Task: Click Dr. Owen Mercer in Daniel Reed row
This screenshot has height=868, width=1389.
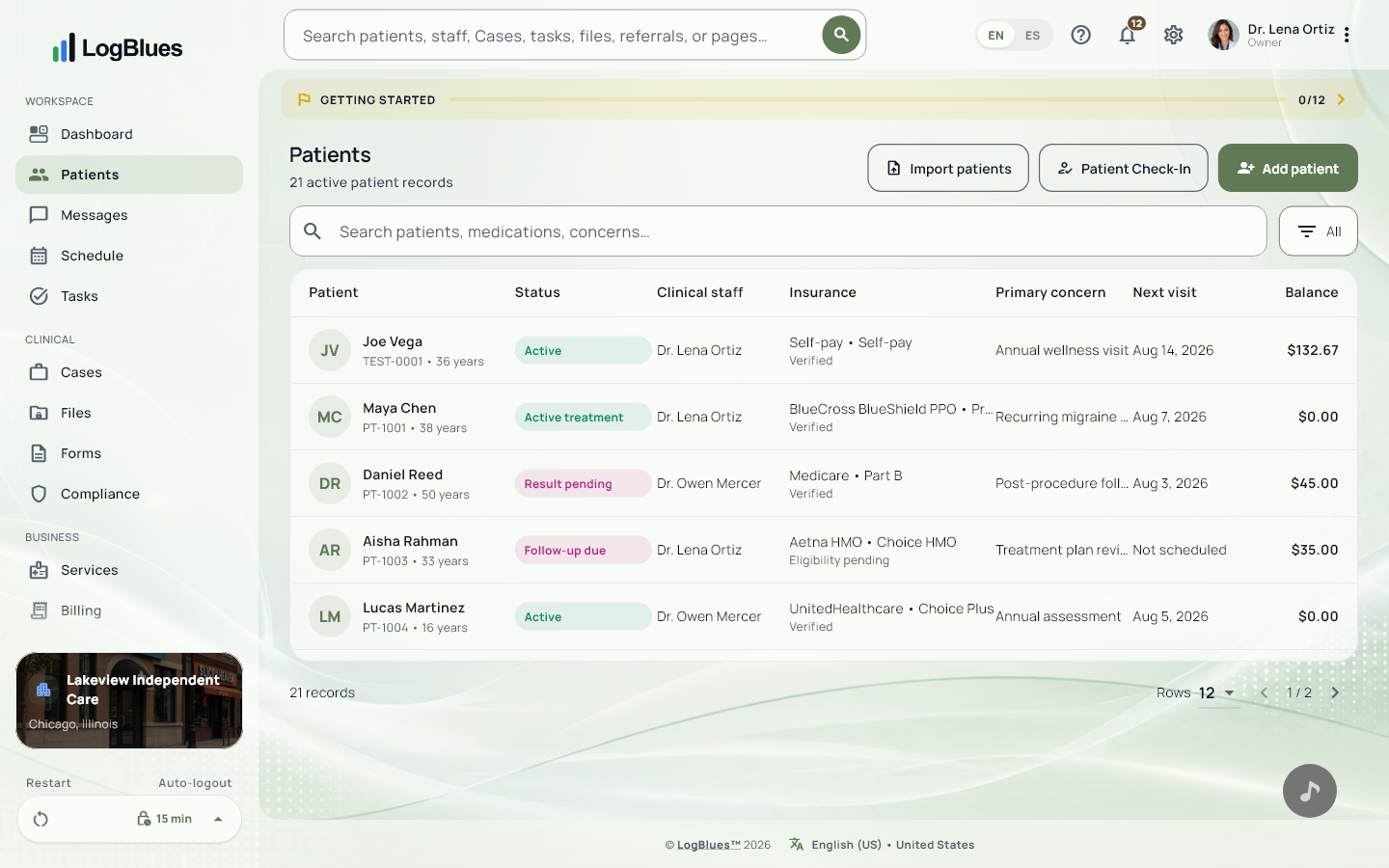Action: tap(709, 483)
